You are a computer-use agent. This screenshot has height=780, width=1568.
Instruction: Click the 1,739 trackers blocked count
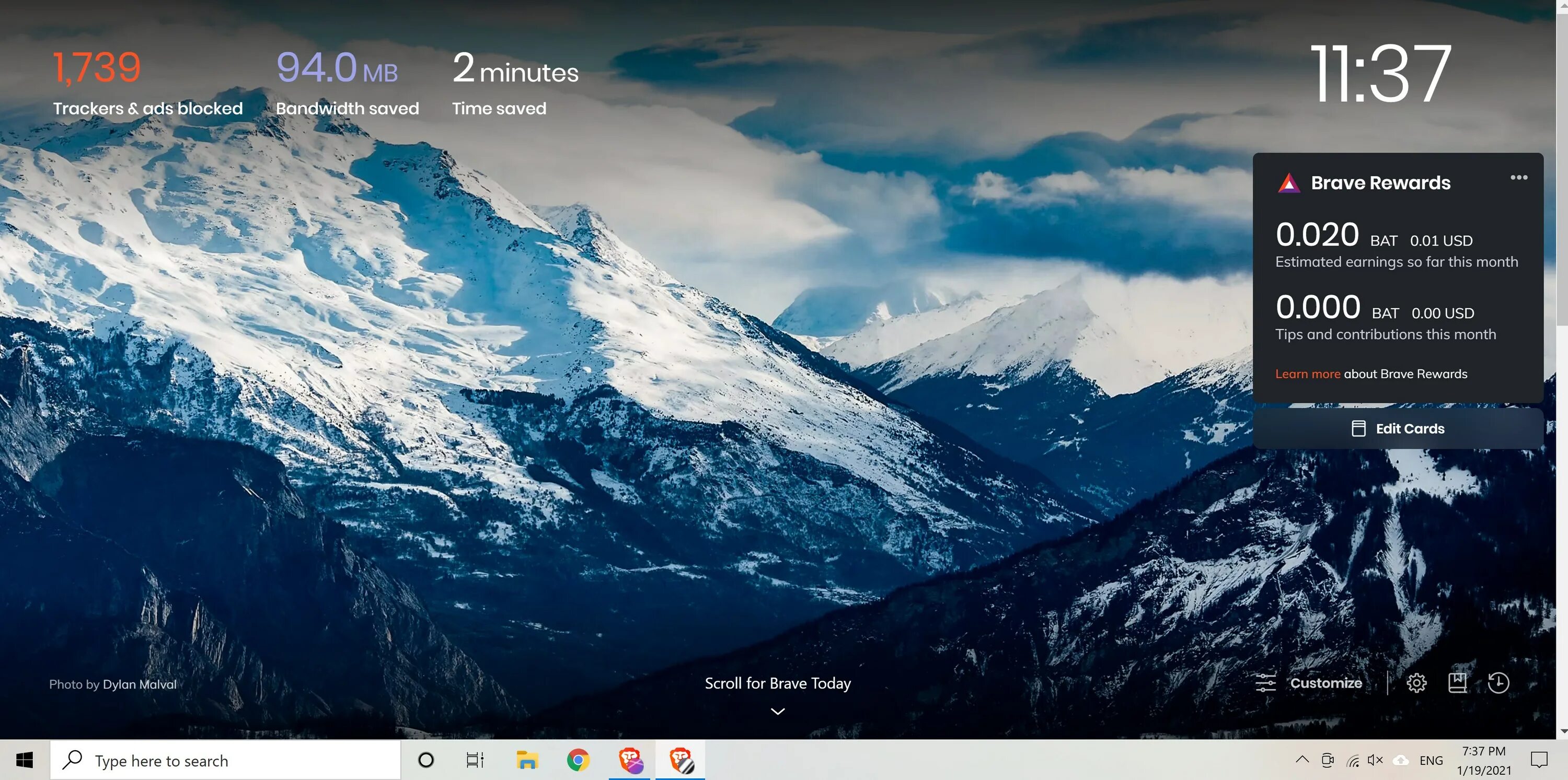(97, 67)
